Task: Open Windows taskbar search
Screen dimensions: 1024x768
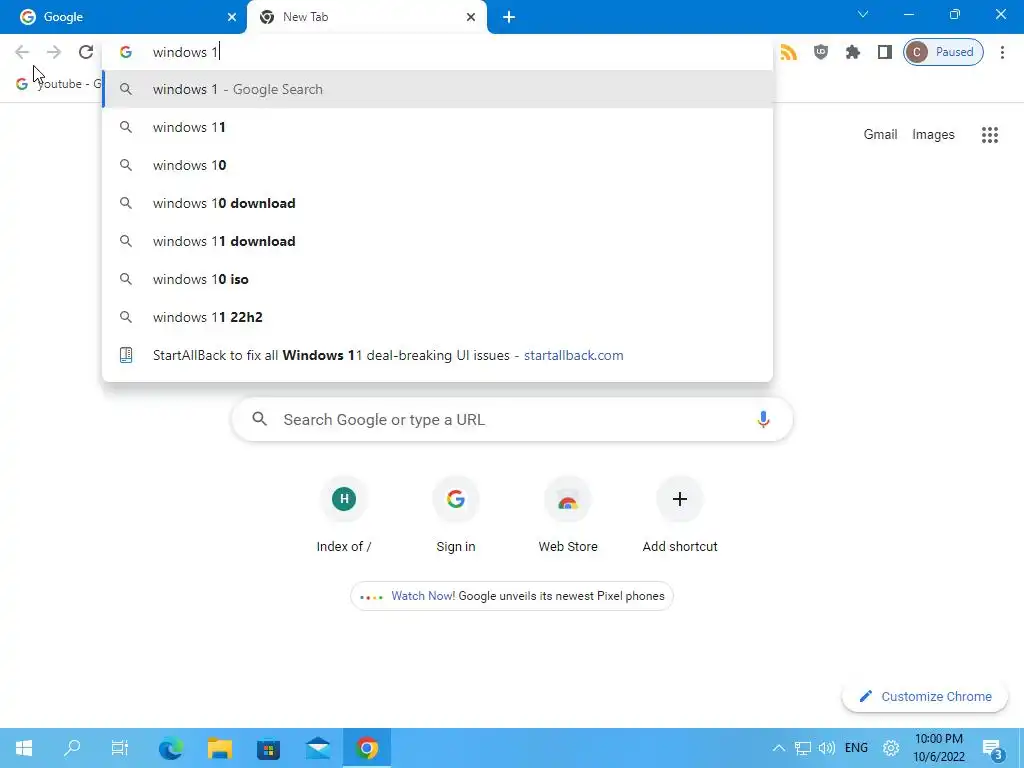Action: pyautogui.click(x=72, y=748)
